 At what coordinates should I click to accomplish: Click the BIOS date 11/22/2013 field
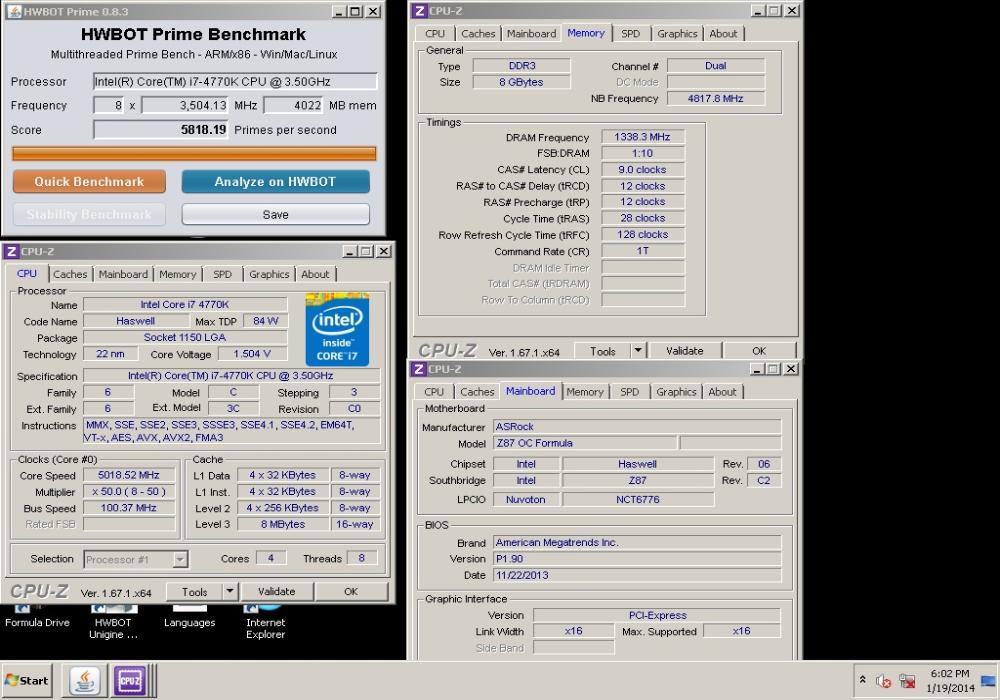click(637, 575)
